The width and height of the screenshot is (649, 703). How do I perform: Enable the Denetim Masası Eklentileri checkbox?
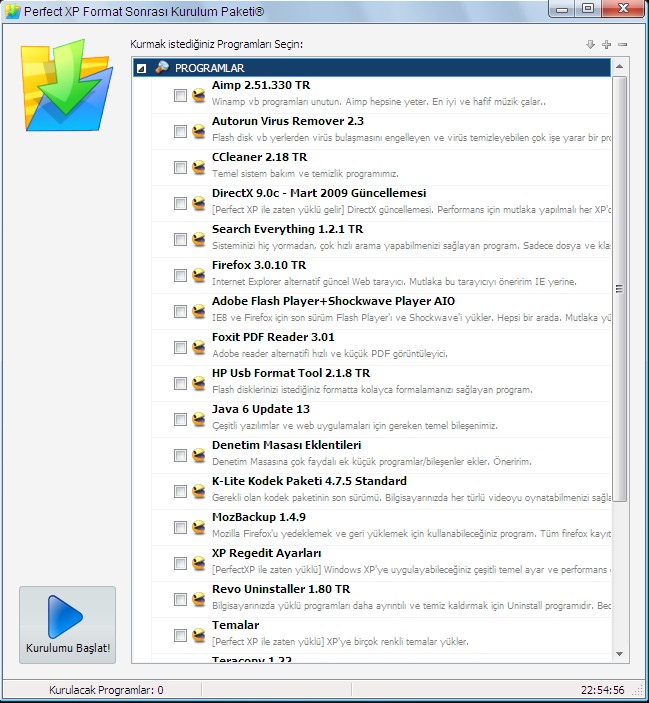(x=180, y=455)
